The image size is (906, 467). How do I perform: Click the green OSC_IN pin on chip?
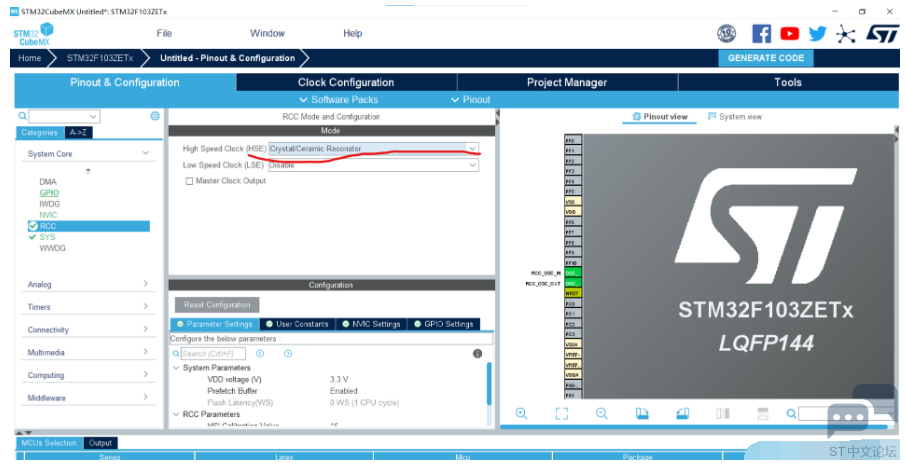tap(573, 273)
